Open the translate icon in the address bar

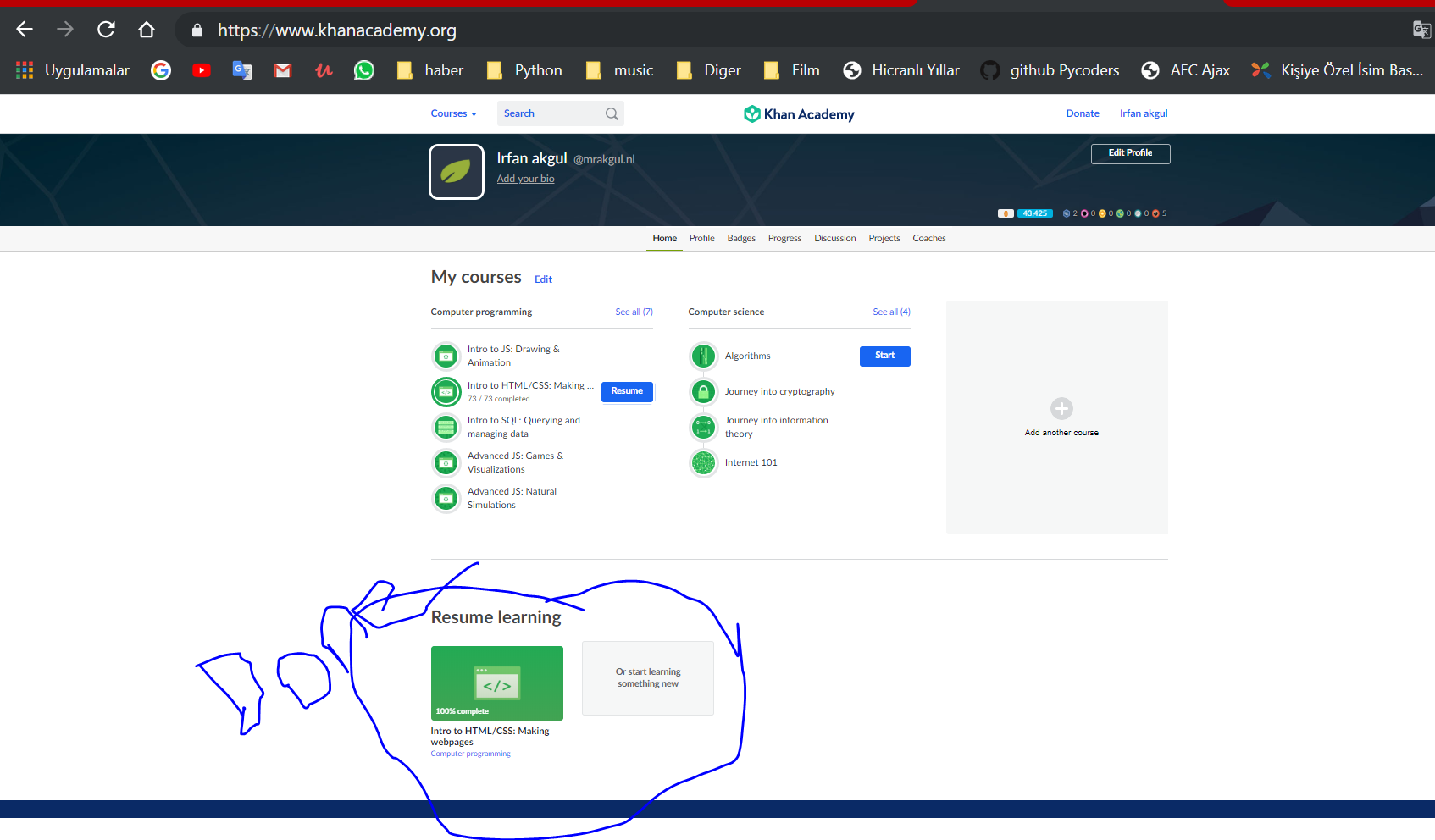1421,30
